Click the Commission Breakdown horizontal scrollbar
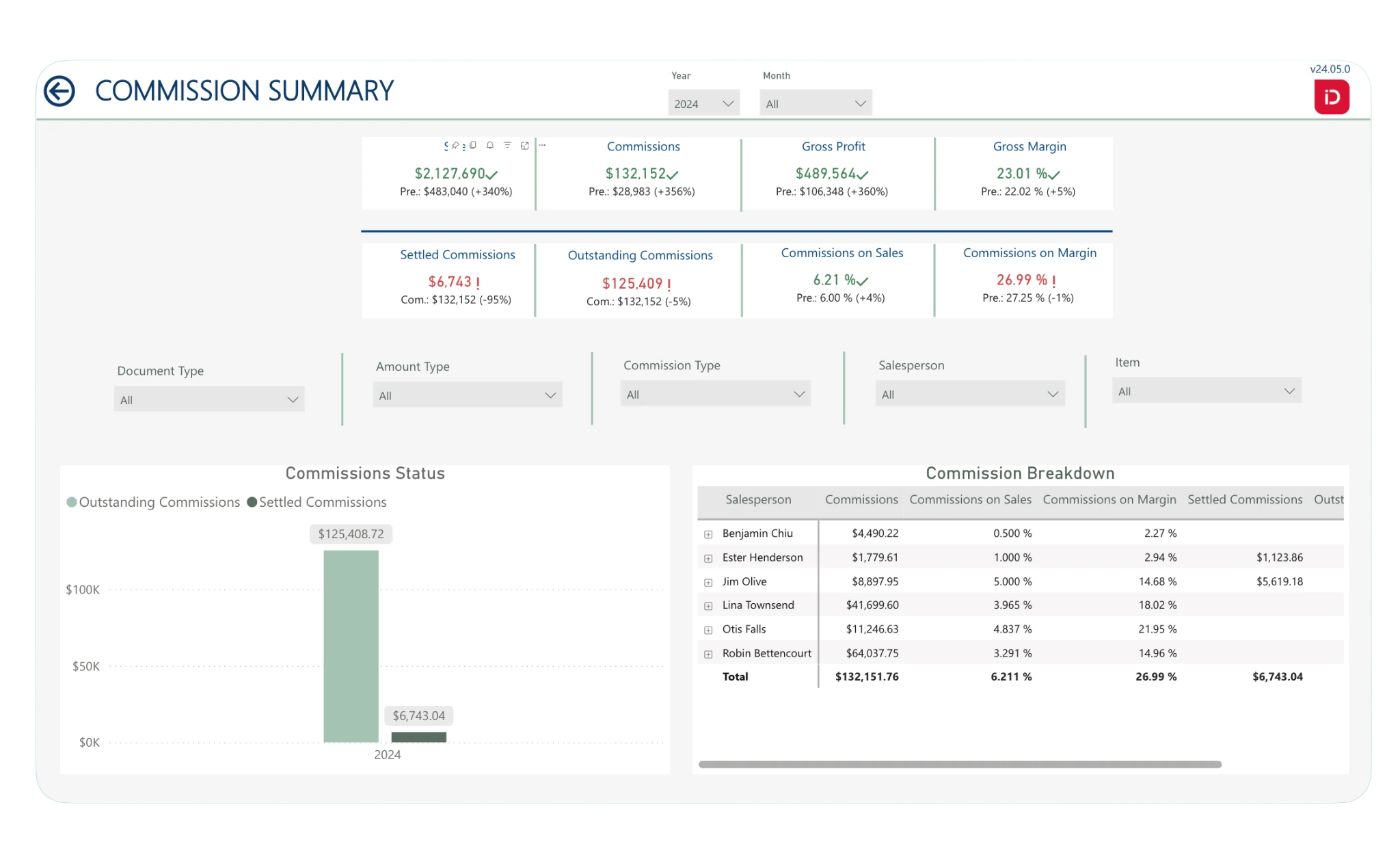The height and width of the screenshot is (859, 1400). [959, 764]
